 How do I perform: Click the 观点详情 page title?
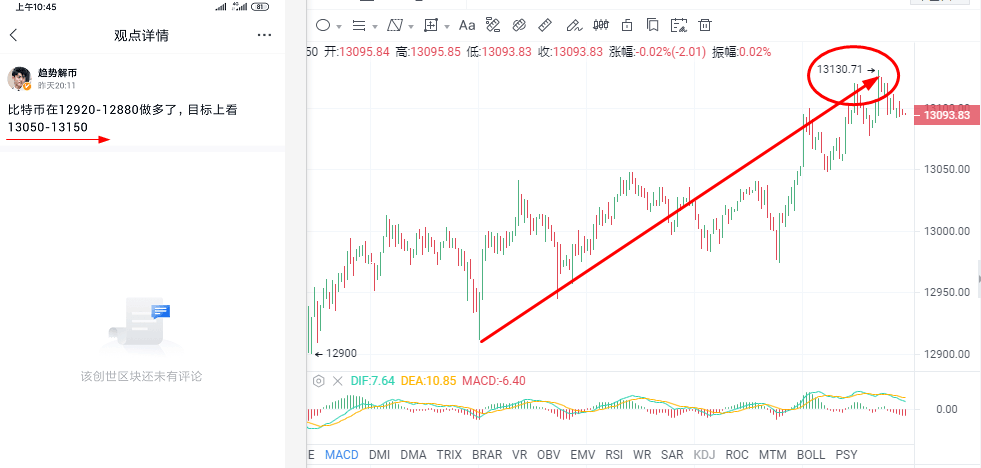[x=141, y=36]
